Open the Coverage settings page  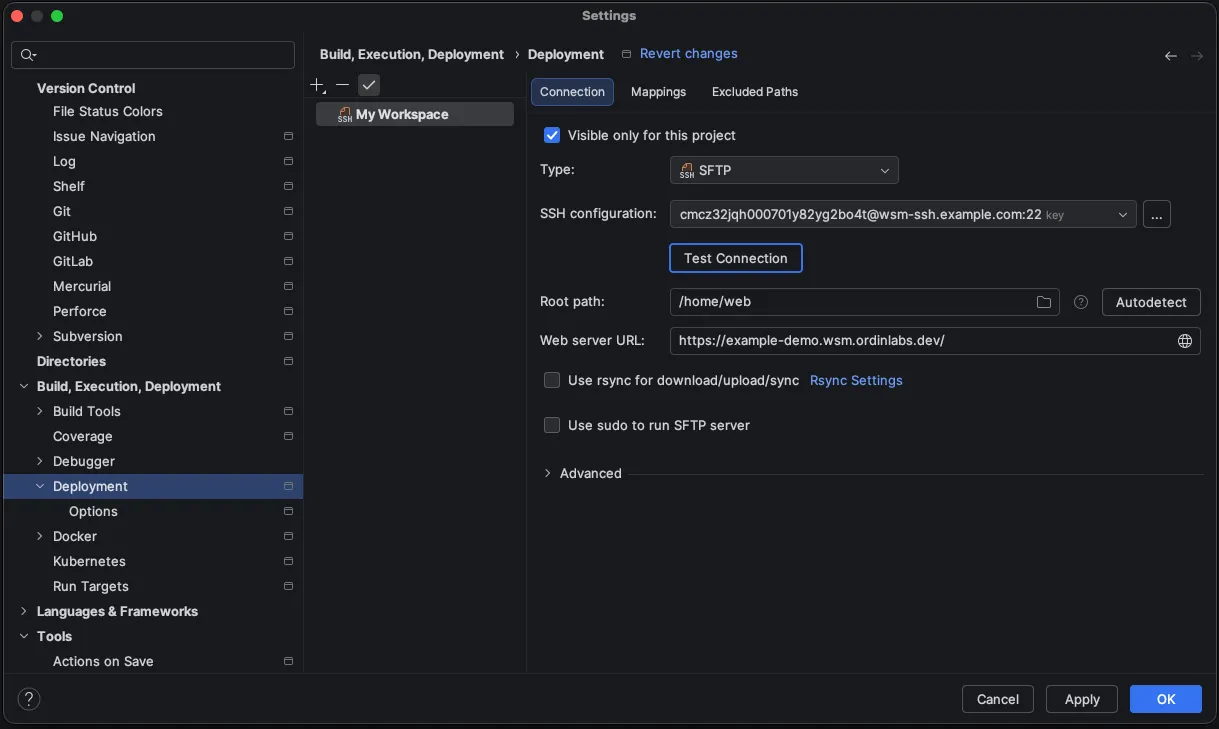[83, 436]
